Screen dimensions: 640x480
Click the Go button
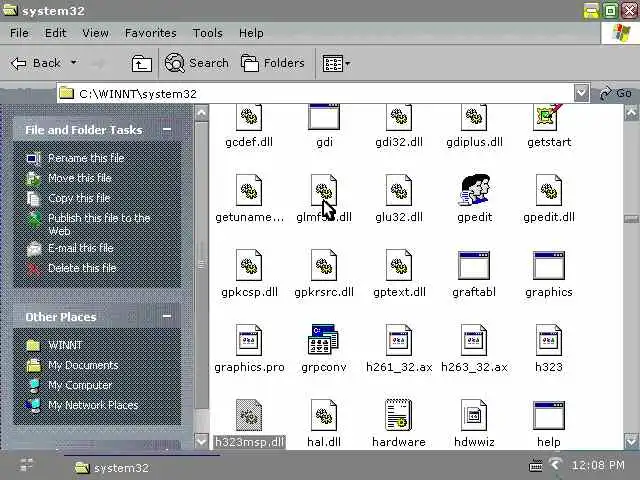click(615, 93)
